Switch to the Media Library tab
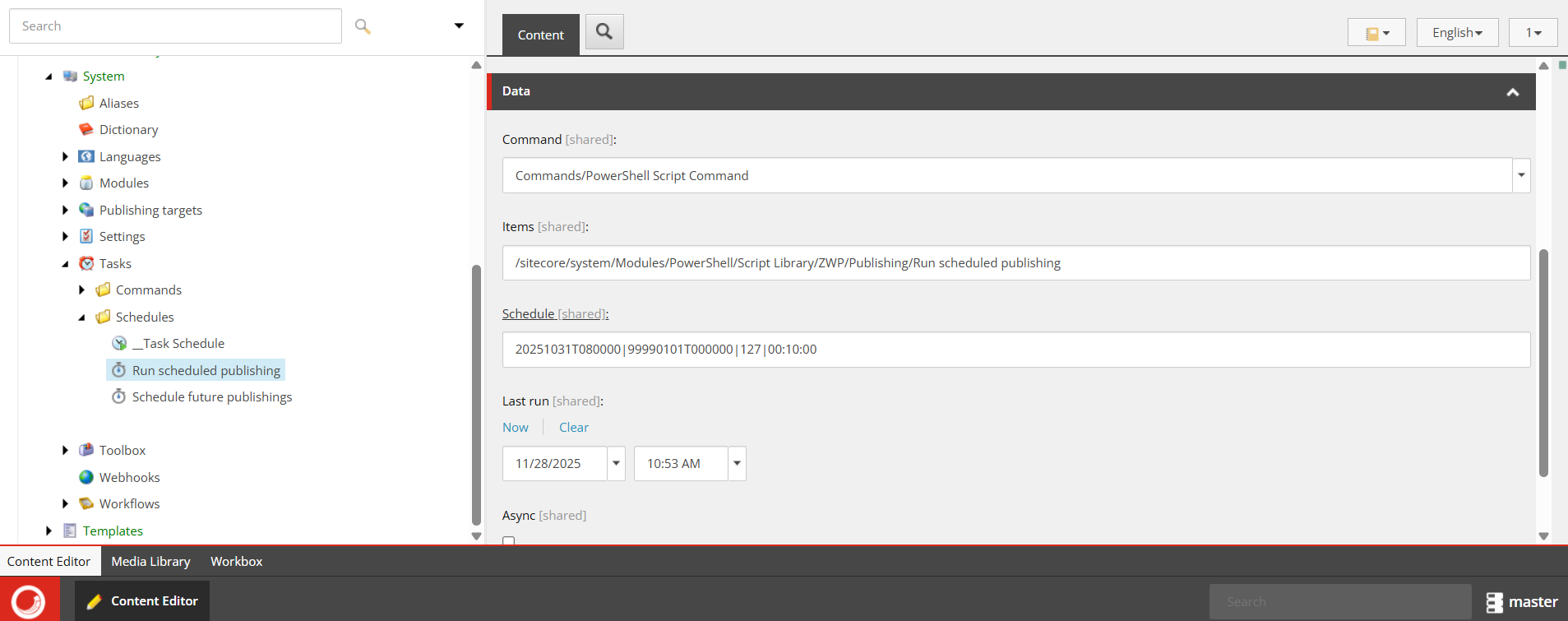The image size is (1568, 621). click(151, 561)
